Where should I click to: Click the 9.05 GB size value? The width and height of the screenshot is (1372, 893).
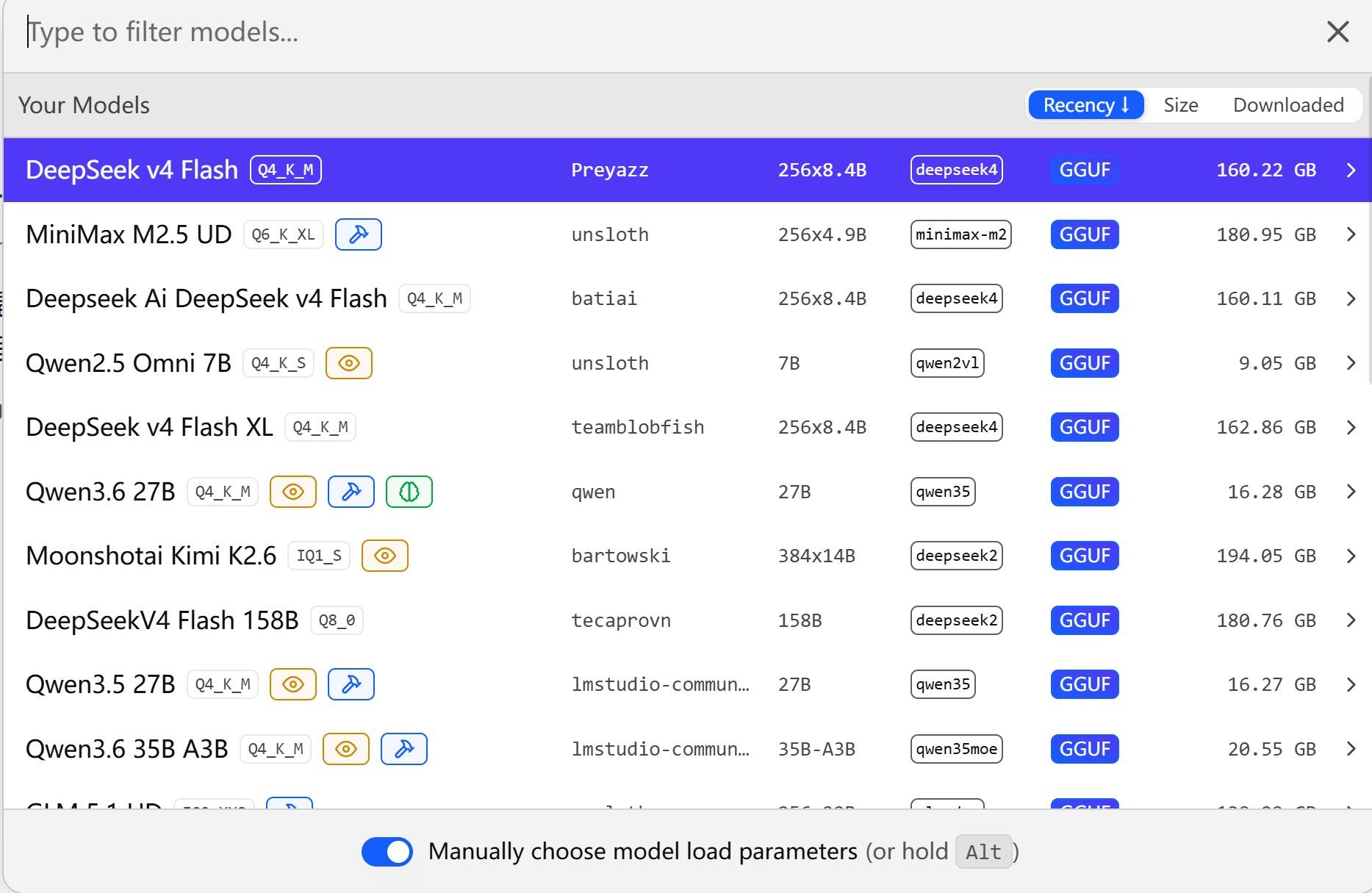pos(1277,363)
